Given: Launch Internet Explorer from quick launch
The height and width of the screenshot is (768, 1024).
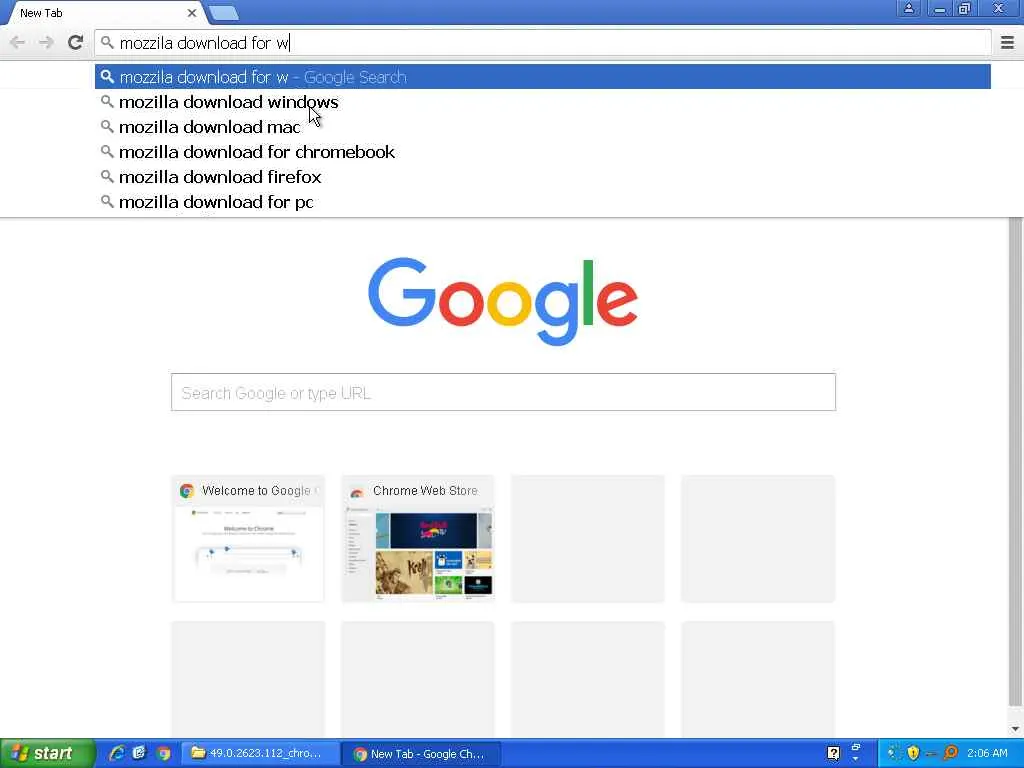Looking at the screenshot, I should 117,753.
